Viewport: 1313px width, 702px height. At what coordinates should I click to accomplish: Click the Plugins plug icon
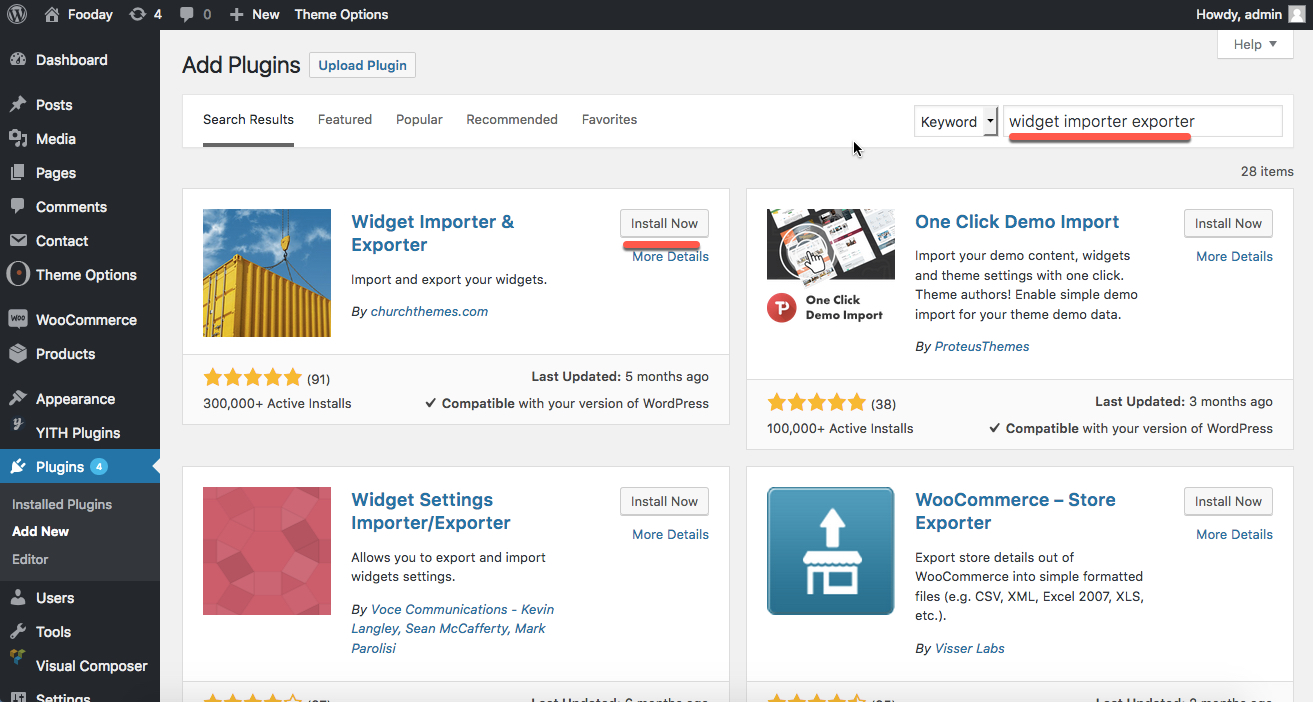[17, 467]
